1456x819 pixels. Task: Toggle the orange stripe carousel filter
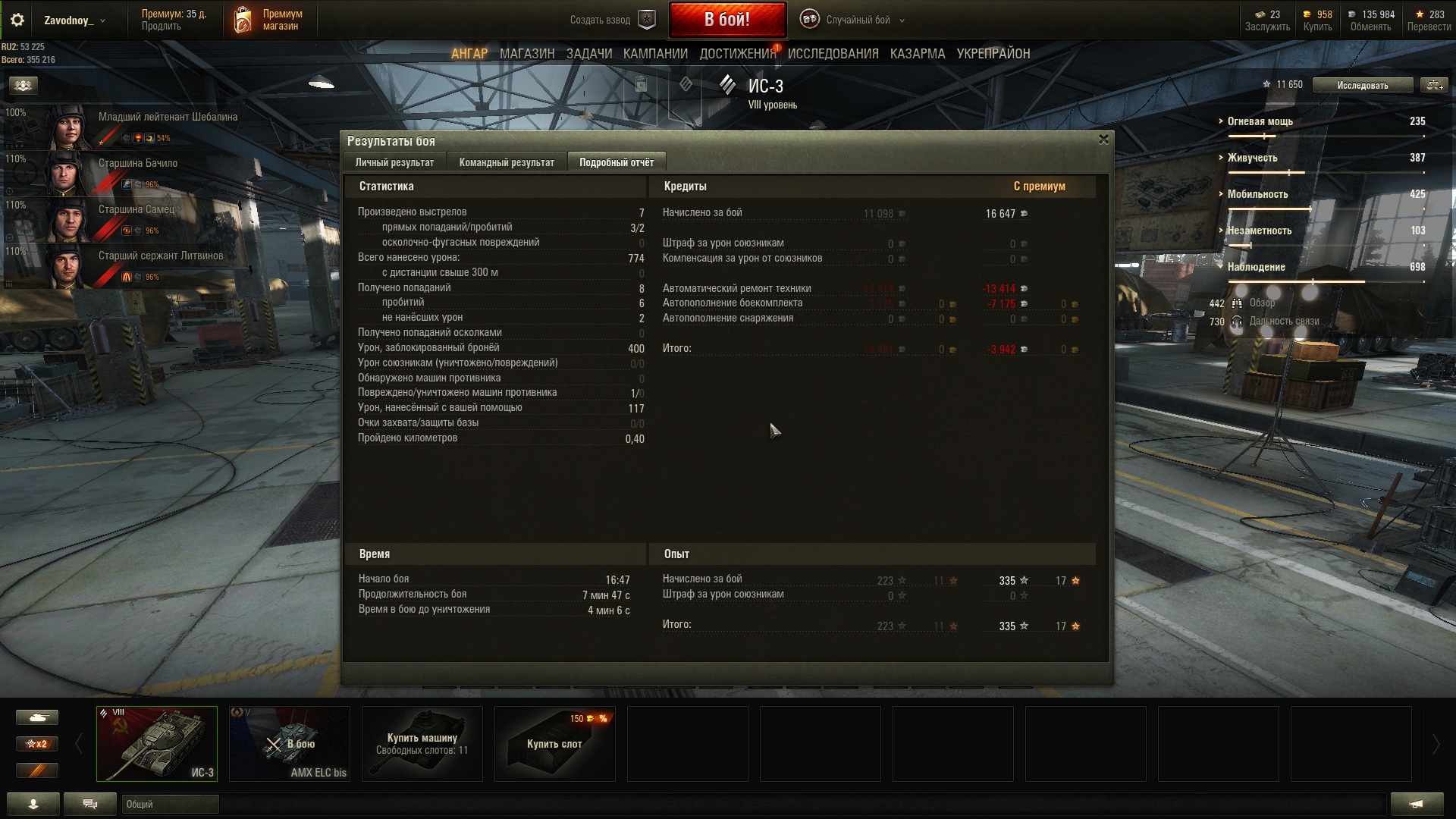tap(37, 770)
